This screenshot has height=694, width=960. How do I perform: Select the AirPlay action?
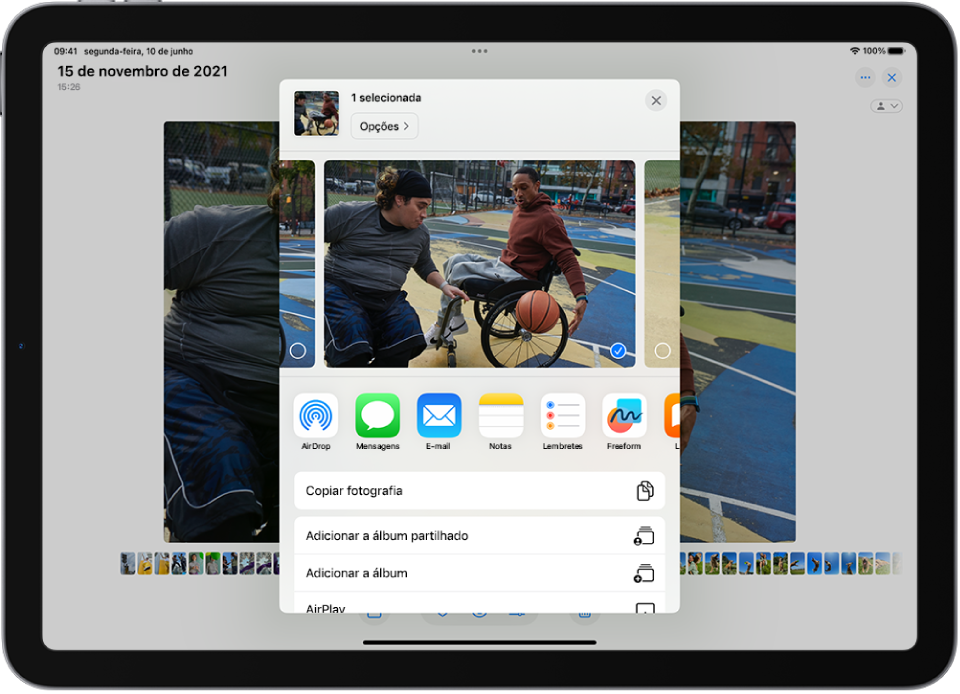tap(479, 603)
